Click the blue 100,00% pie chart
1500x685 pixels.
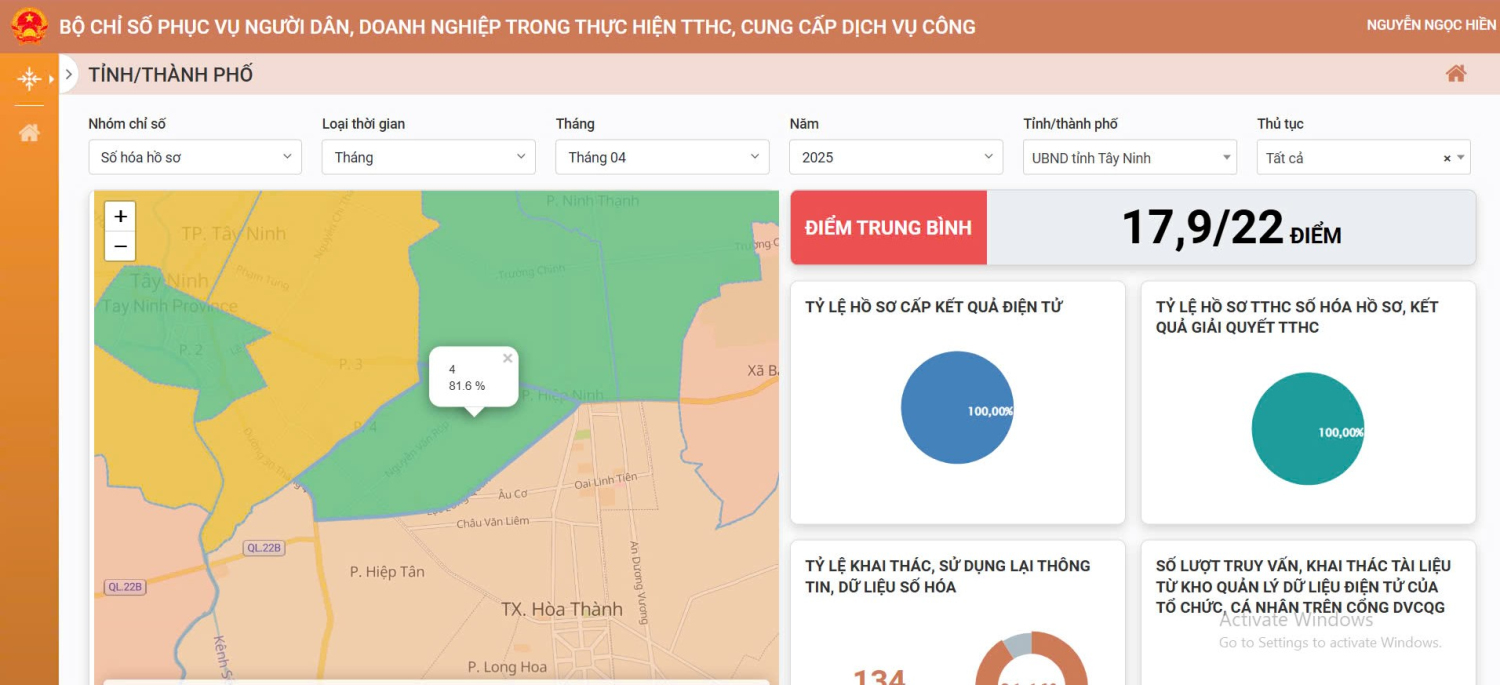coord(957,407)
